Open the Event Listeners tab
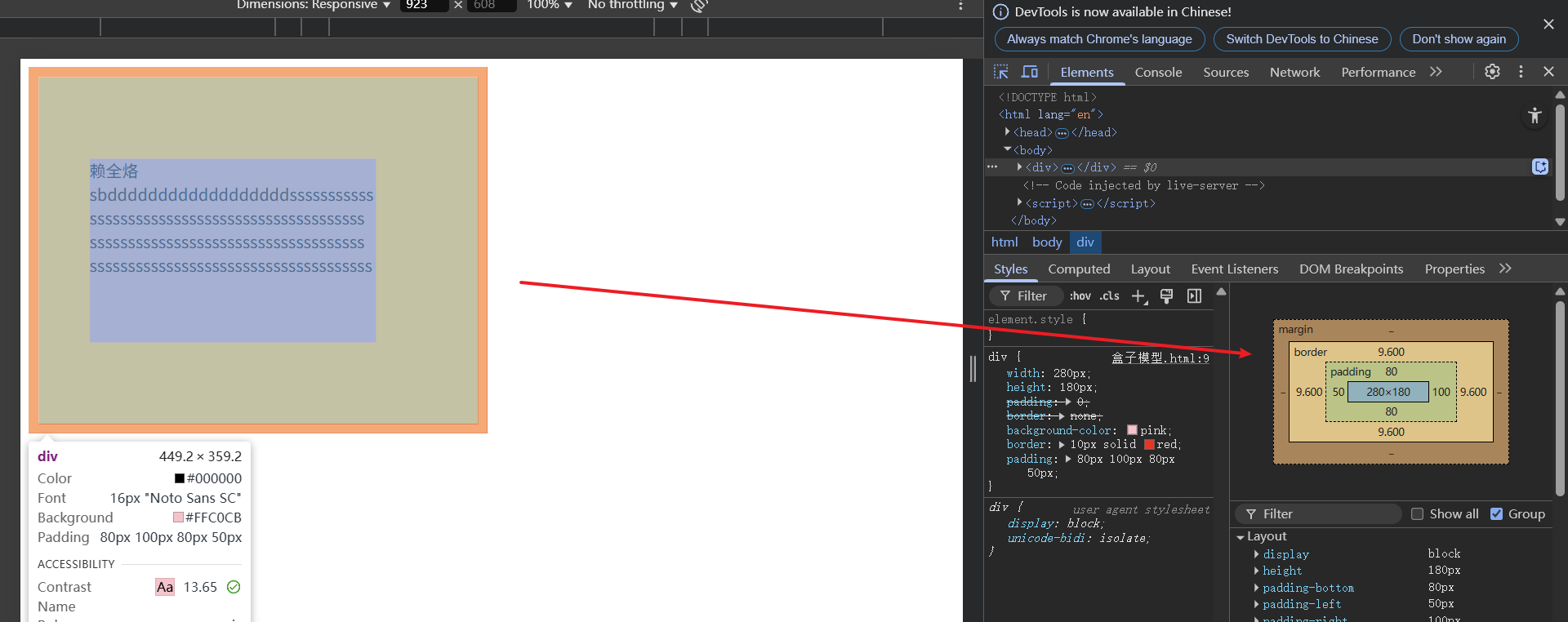 (1234, 269)
